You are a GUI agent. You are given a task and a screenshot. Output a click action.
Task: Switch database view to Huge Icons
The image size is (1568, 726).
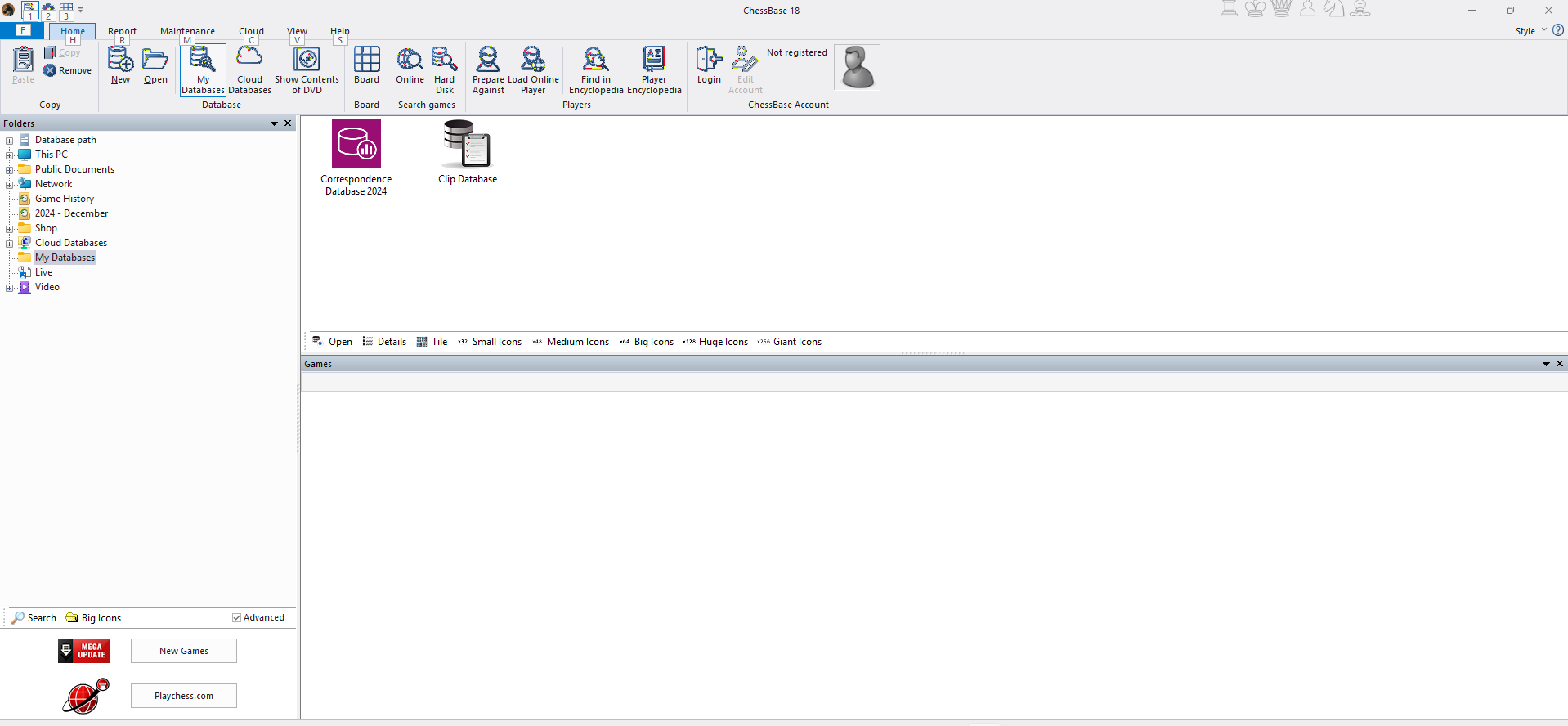point(715,342)
